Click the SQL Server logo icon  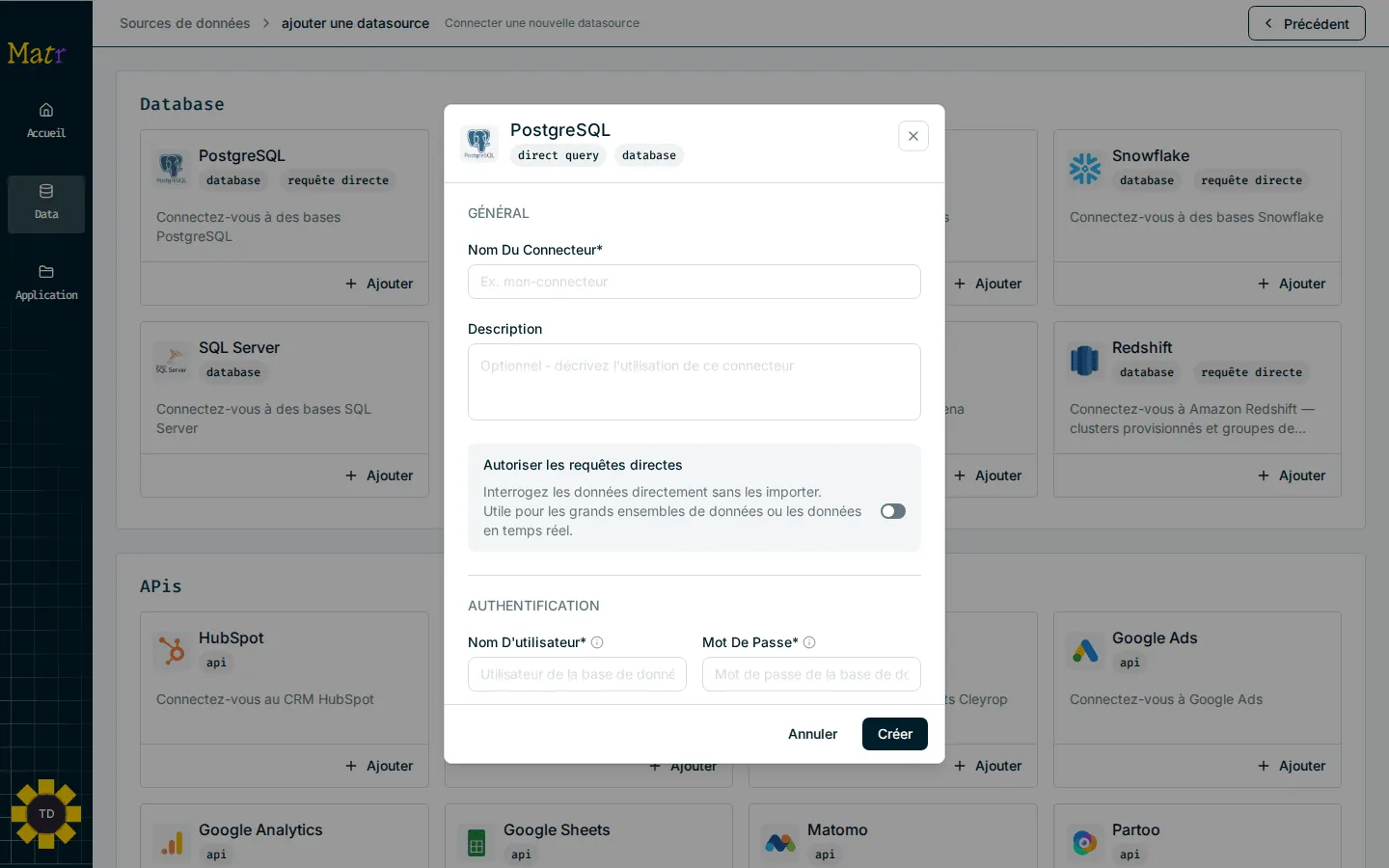coord(172,361)
